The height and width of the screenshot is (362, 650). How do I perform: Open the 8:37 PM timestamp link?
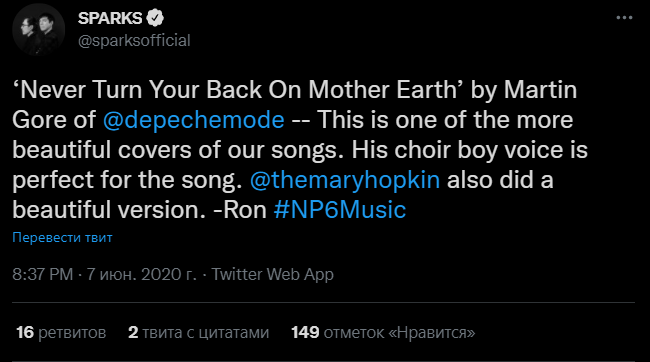click(43, 274)
